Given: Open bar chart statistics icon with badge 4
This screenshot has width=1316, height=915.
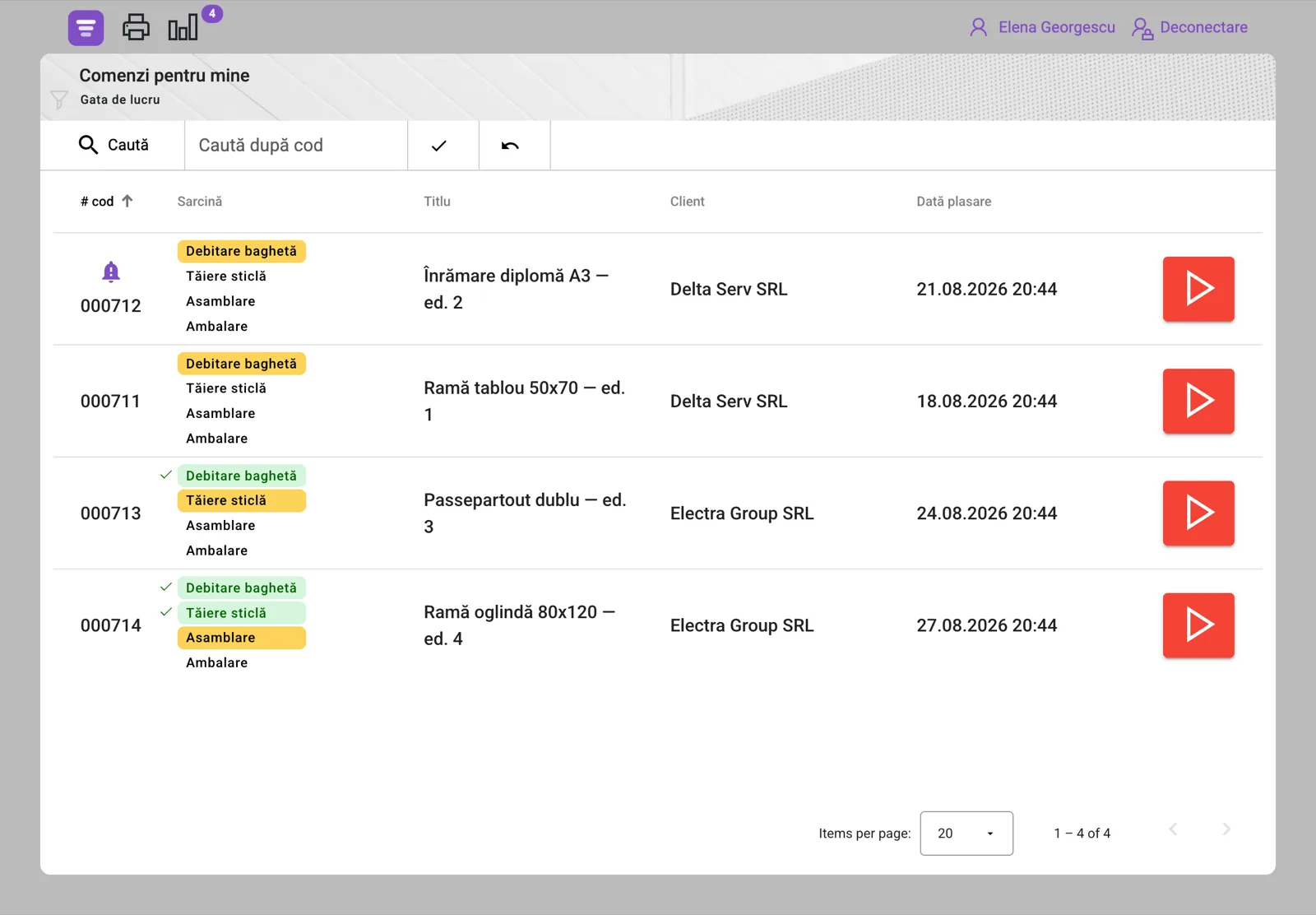Looking at the screenshot, I should 183,27.
